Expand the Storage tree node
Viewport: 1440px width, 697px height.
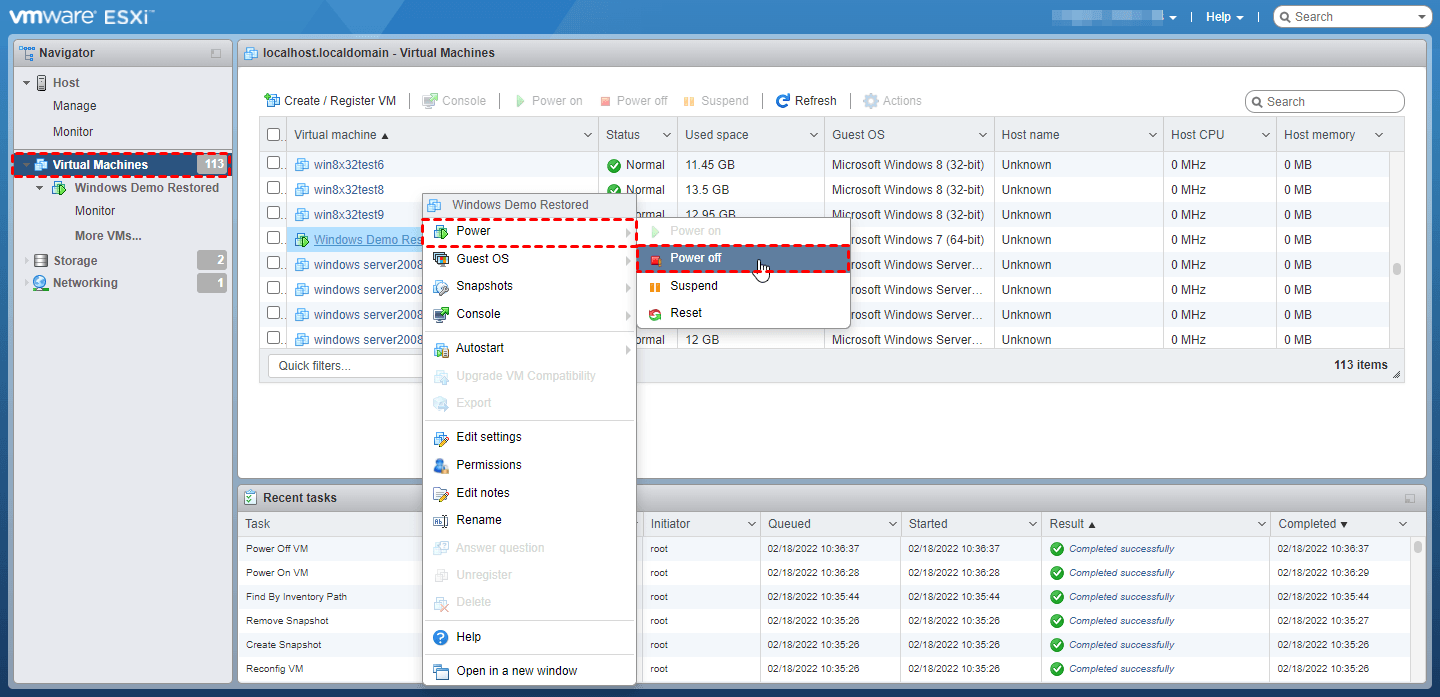[x=27, y=260]
